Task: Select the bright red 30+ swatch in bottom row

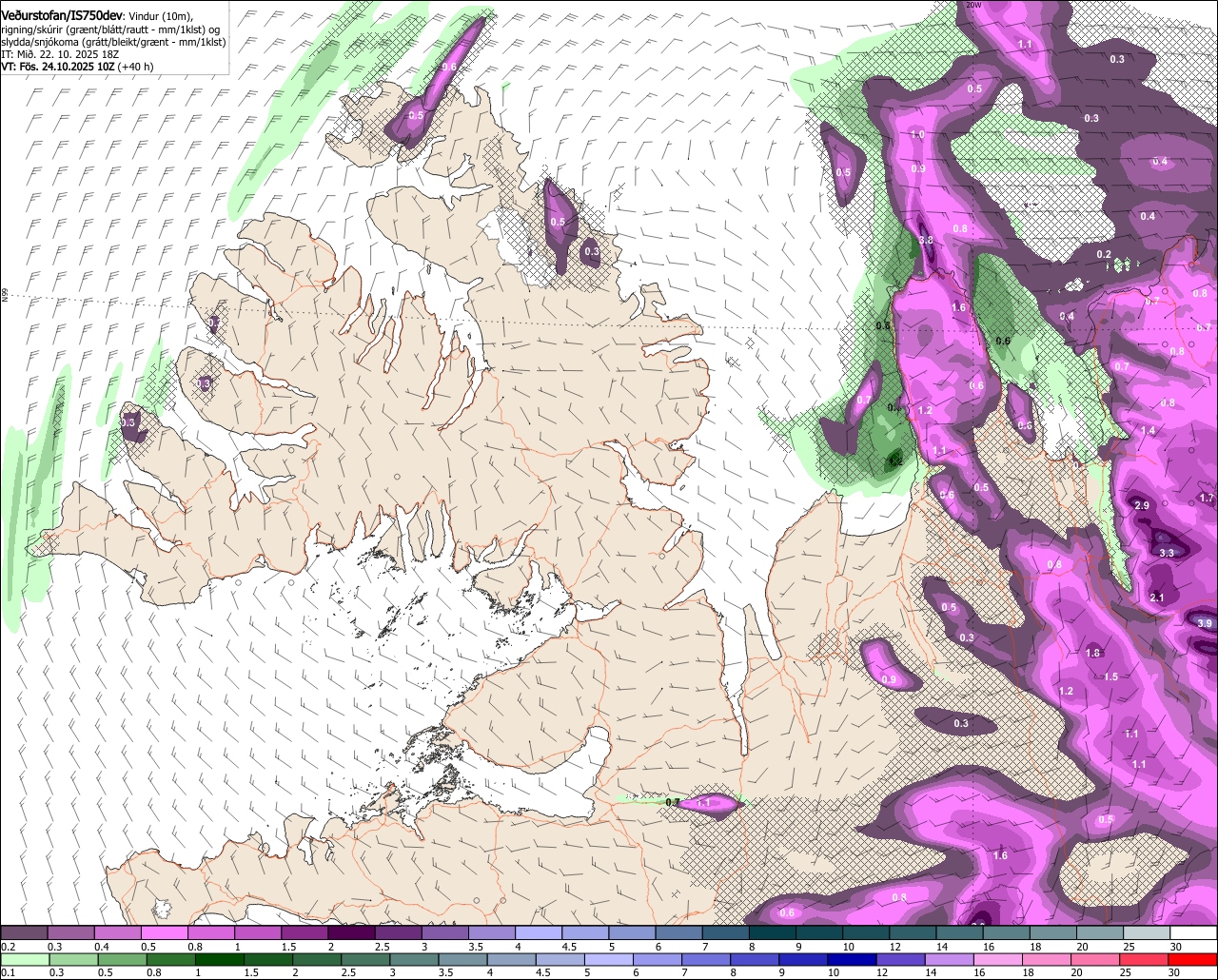Action: pyautogui.click(x=1193, y=959)
